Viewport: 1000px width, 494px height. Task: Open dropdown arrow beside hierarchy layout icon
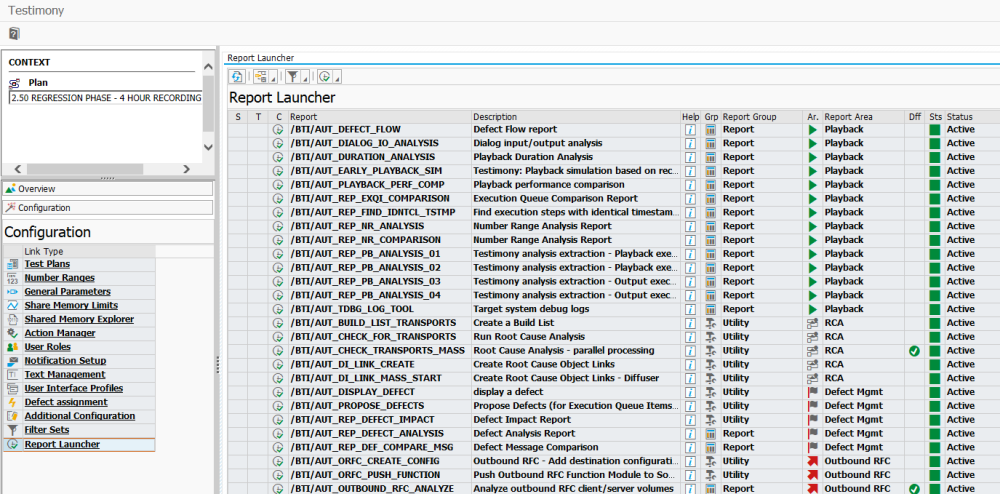click(274, 77)
